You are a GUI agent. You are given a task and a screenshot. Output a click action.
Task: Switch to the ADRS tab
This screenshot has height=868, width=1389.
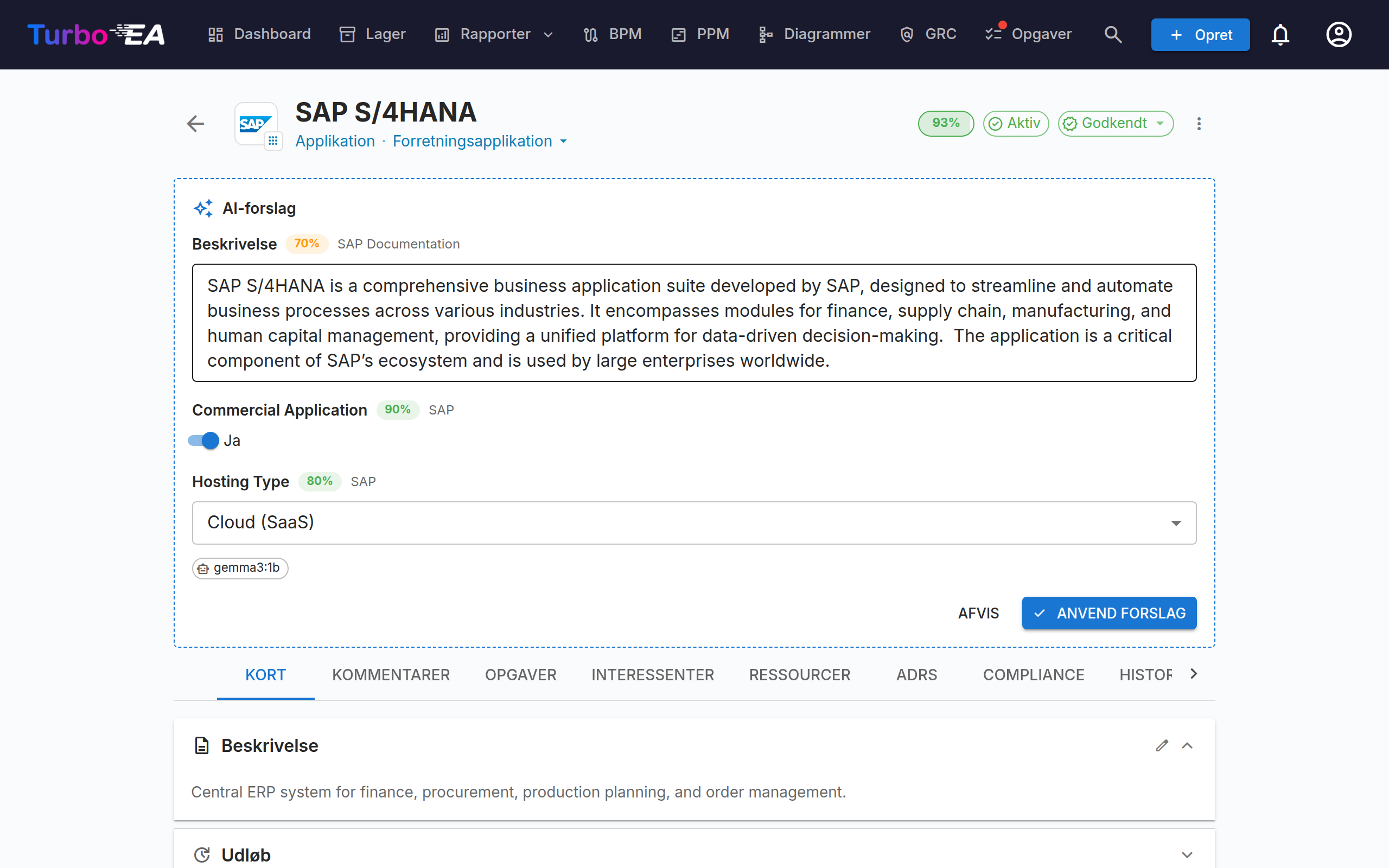pyautogui.click(x=916, y=674)
